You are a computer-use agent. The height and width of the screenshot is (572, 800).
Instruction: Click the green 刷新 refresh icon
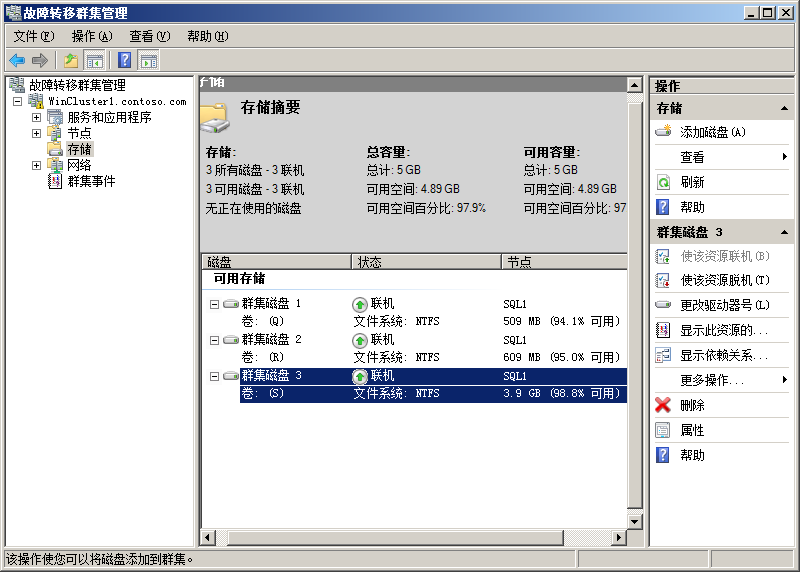click(x=663, y=182)
